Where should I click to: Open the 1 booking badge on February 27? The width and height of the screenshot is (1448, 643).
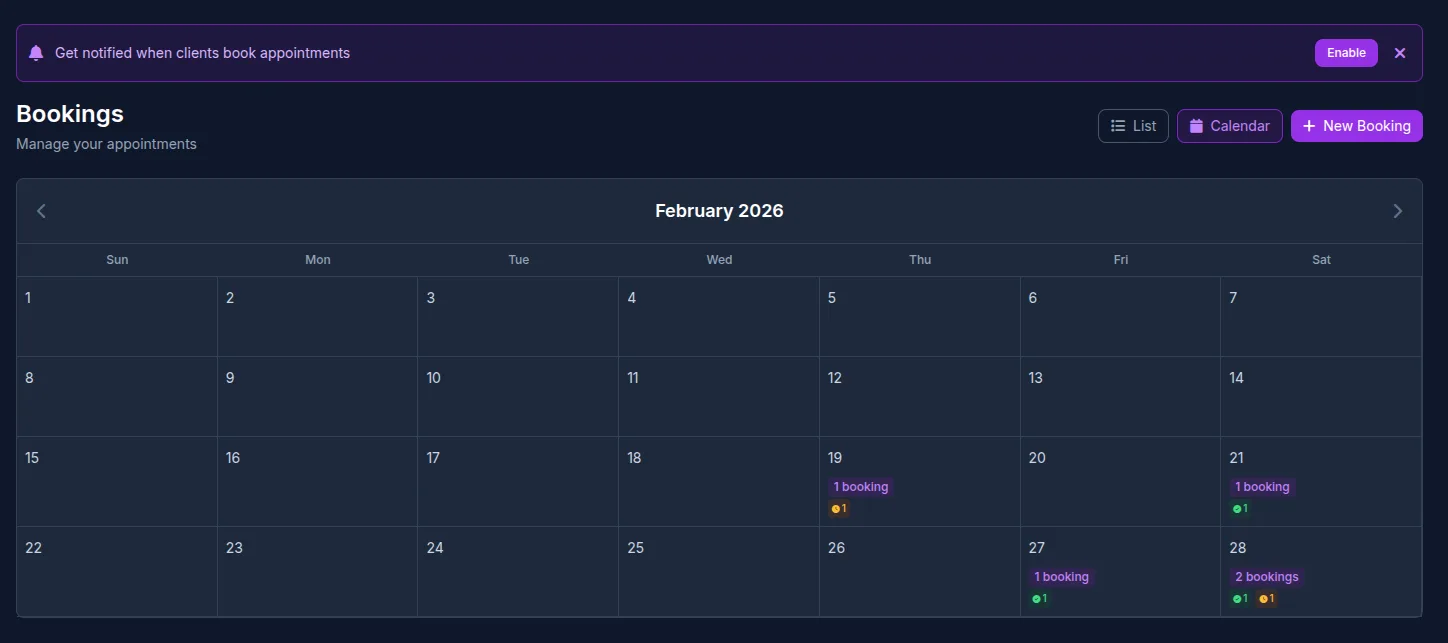(x=1061, y=576)
